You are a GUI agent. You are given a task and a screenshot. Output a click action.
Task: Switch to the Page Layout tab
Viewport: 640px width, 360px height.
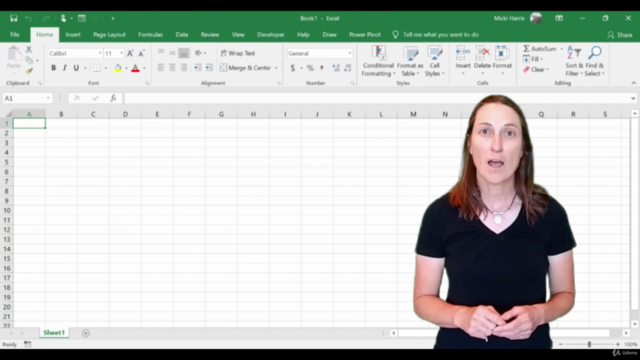click(x=109, y=35)
